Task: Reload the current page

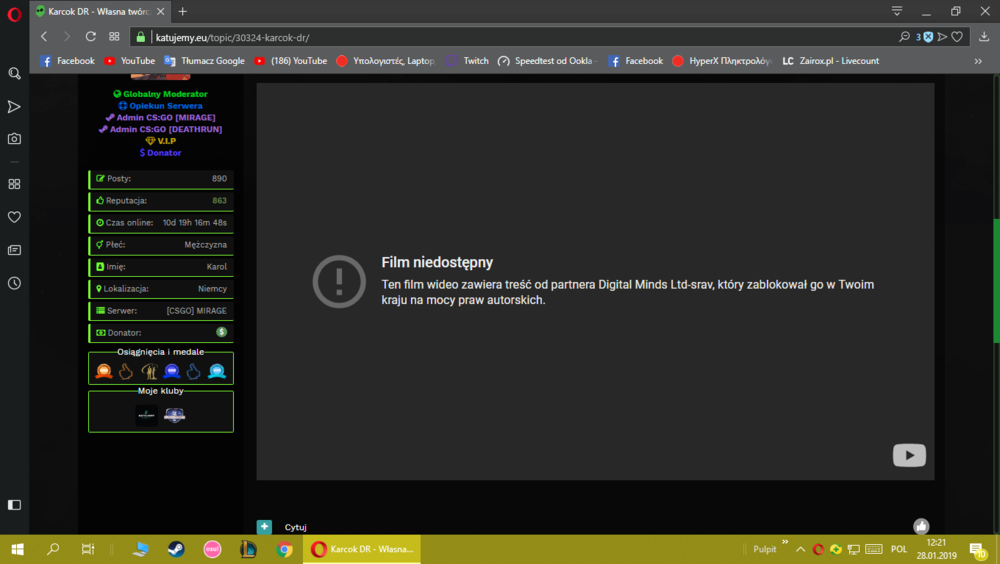Action: (91, 37)
